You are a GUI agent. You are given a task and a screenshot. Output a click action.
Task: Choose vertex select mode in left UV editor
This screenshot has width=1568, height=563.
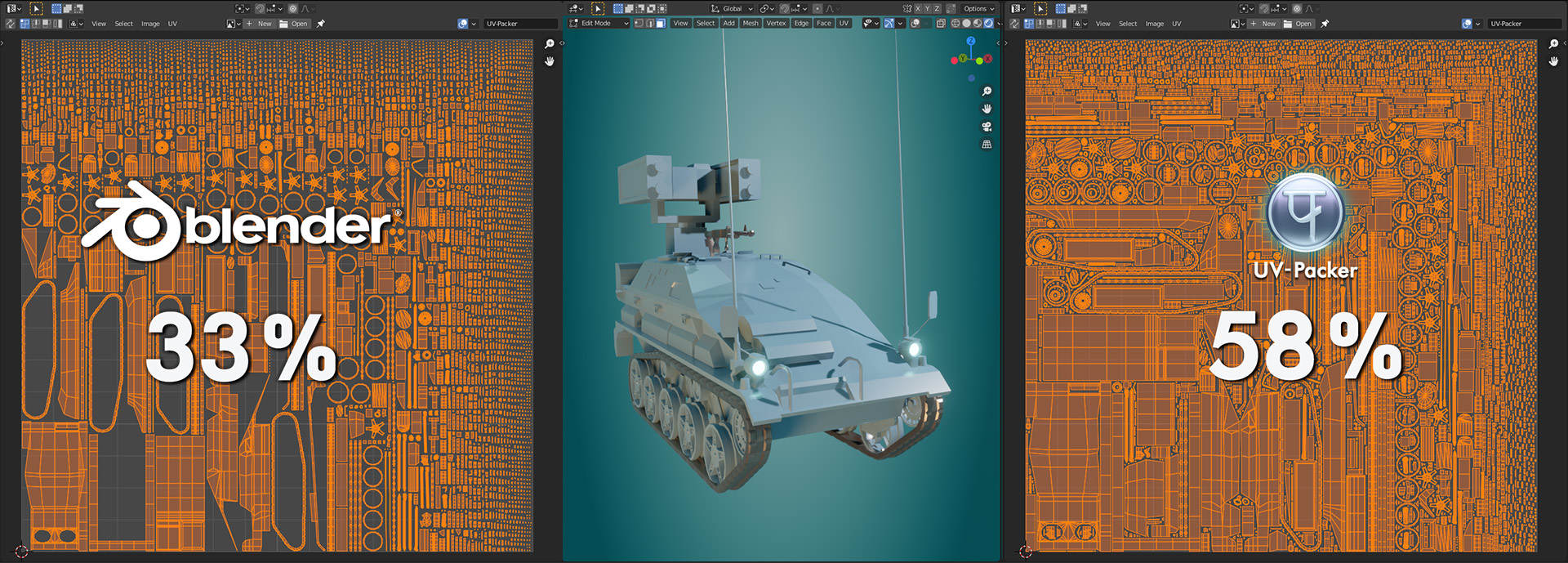[x=24, y=24]
